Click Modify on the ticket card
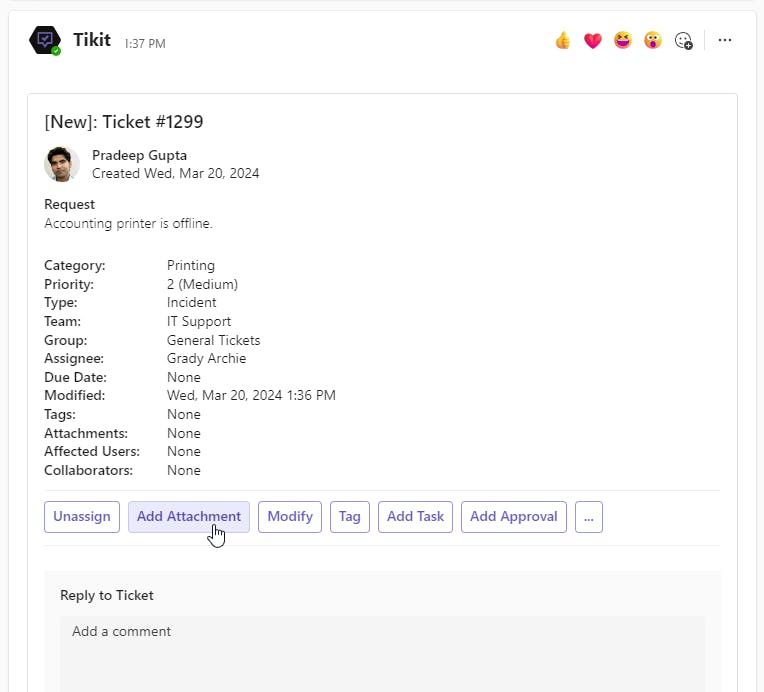This screenshot has height=692, width=764. click(290, 517)
